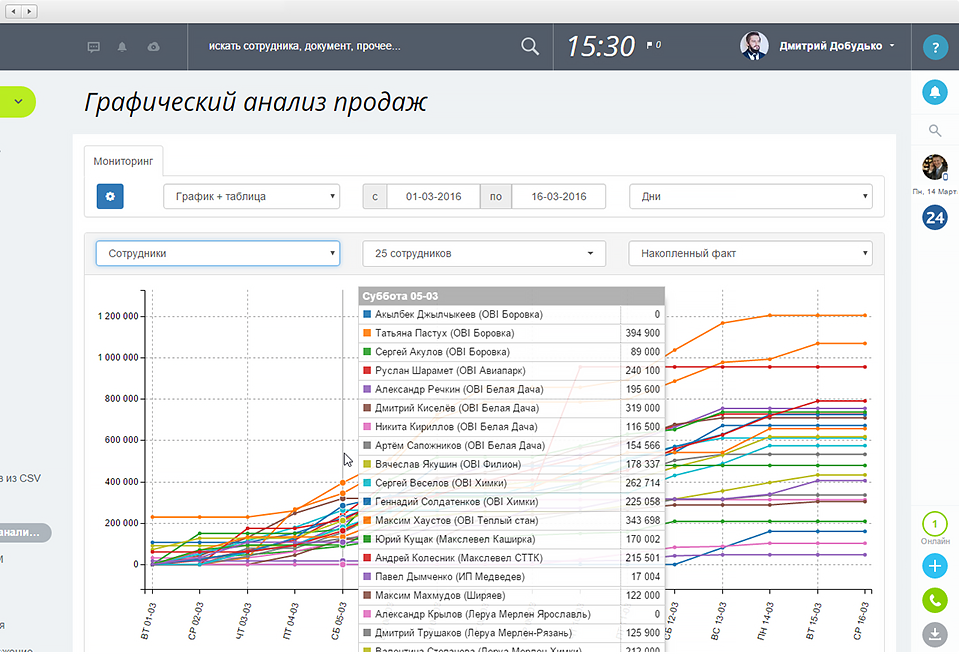Click the blue bell icon in right sidebar
The image size is (959, 654).
[935, 92]
